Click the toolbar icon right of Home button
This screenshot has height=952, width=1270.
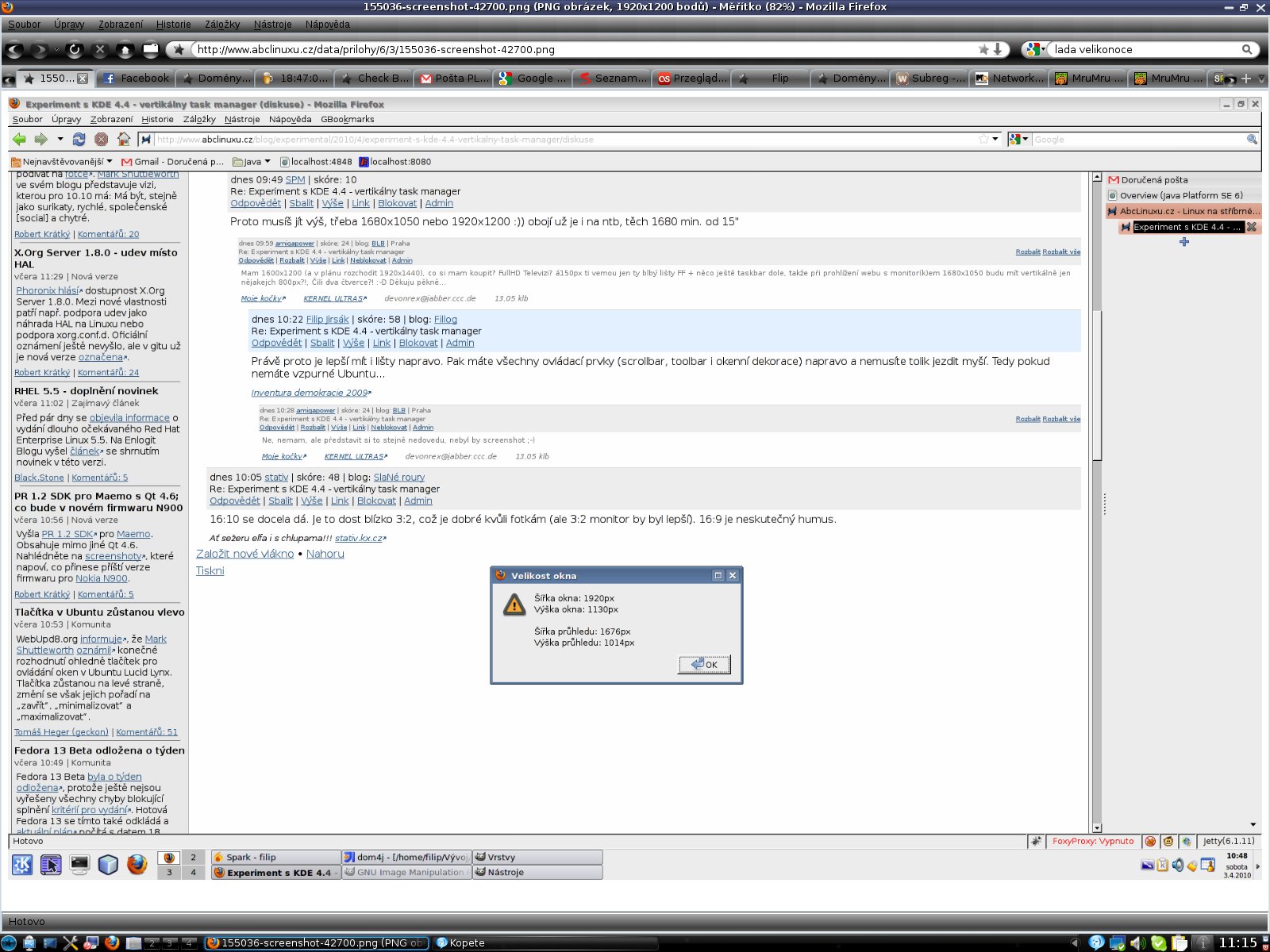pos(151,49)
